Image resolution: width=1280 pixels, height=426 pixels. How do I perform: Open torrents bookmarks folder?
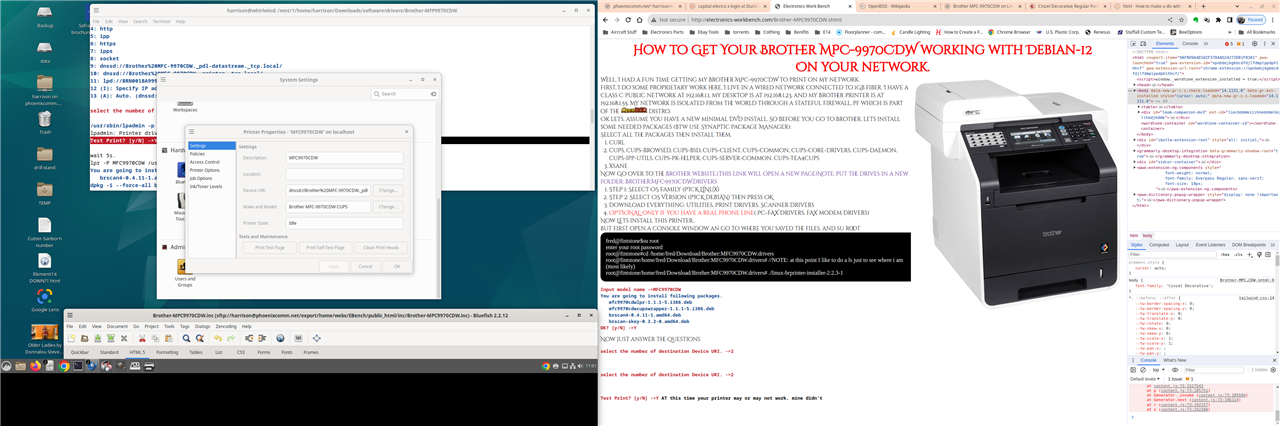(x=737, y=32)
